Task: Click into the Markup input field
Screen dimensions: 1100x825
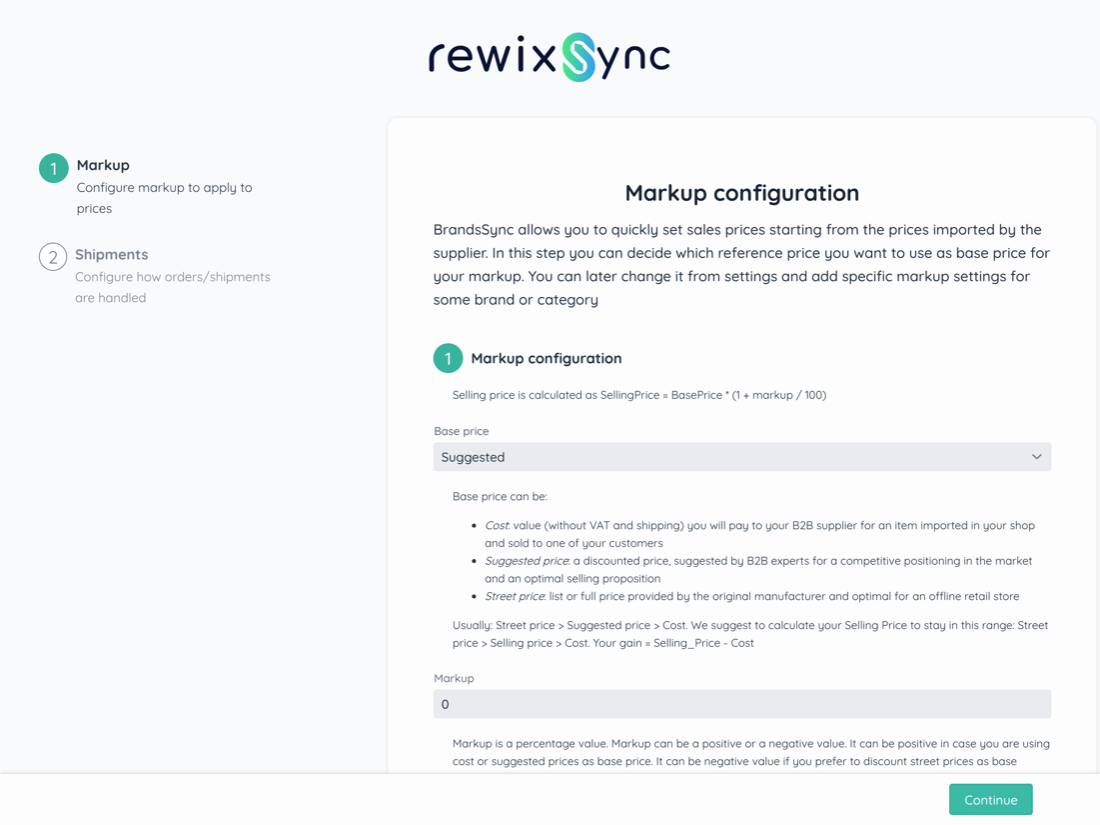Action: 740,704
